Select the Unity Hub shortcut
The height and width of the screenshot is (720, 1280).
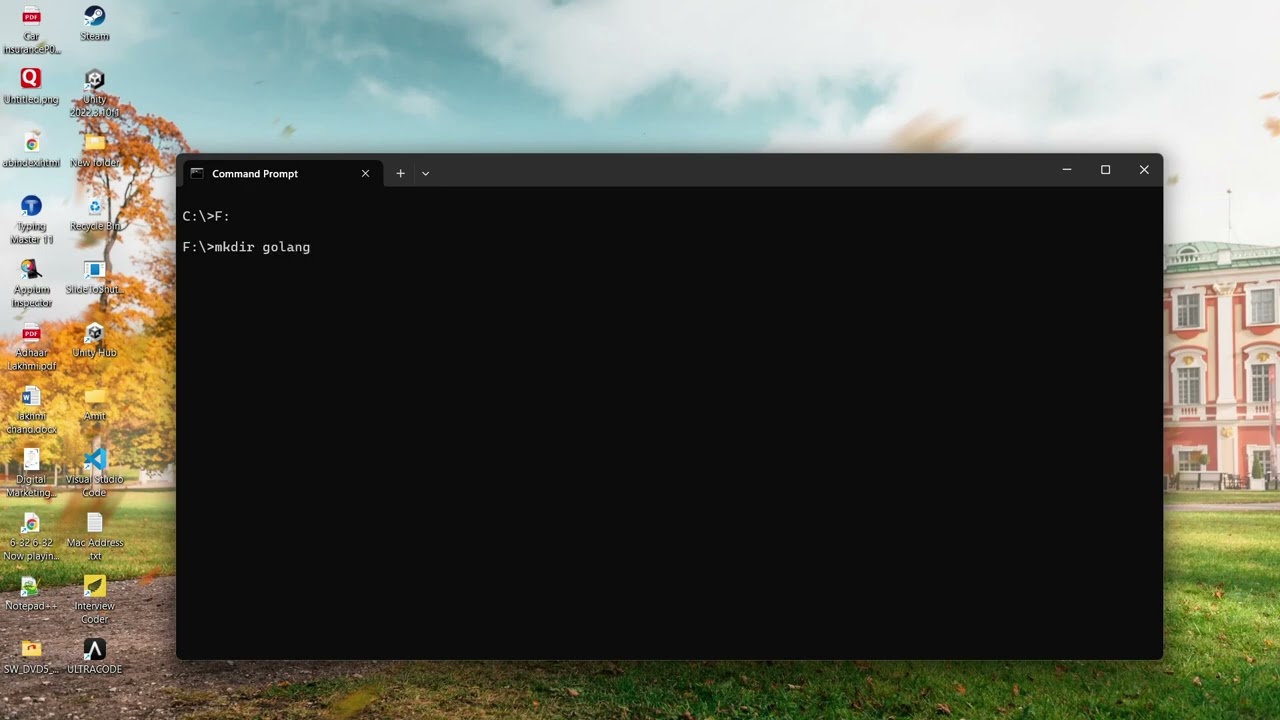tap(94, 333)
